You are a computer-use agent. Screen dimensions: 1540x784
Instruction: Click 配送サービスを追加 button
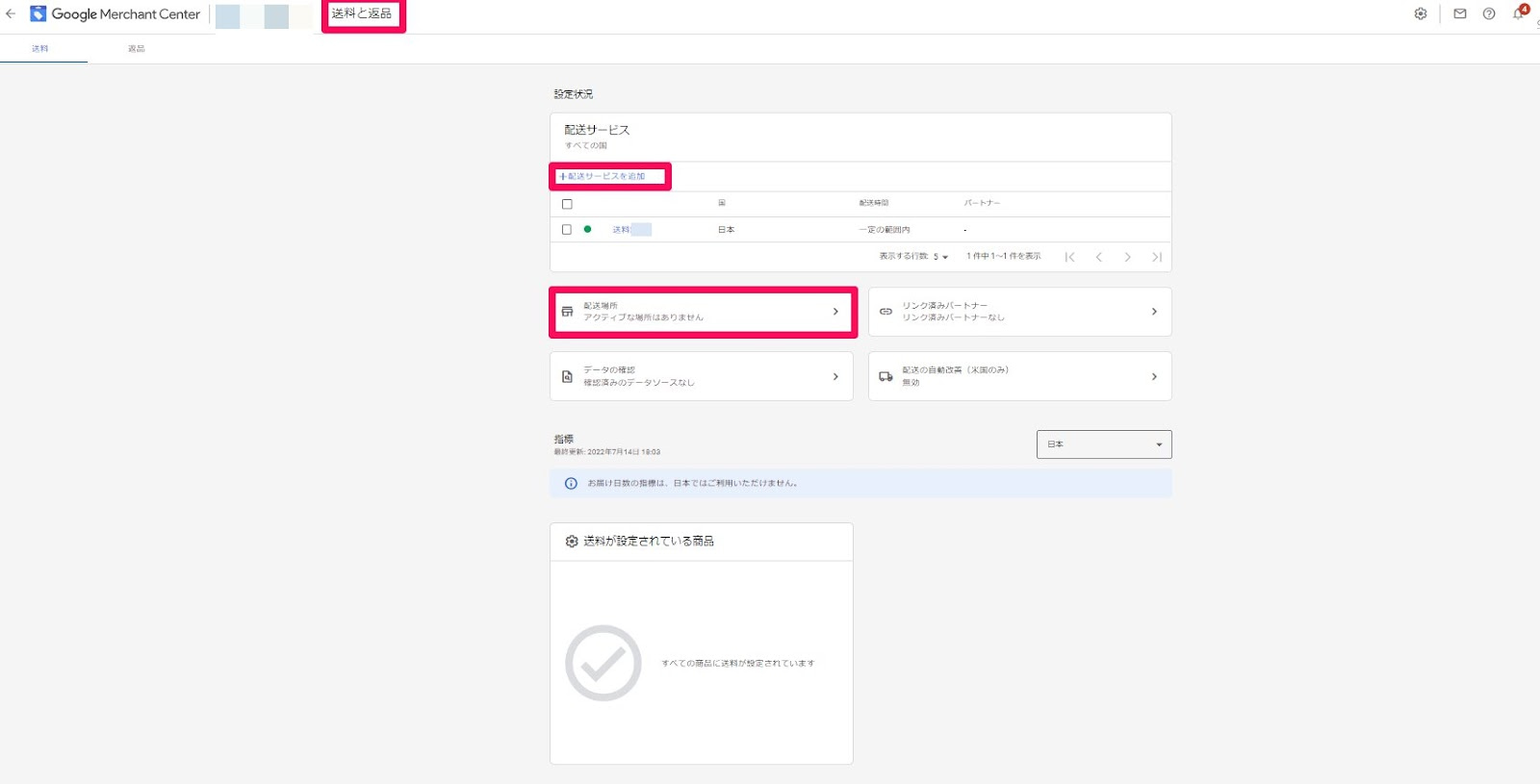[x=606, y=177]
